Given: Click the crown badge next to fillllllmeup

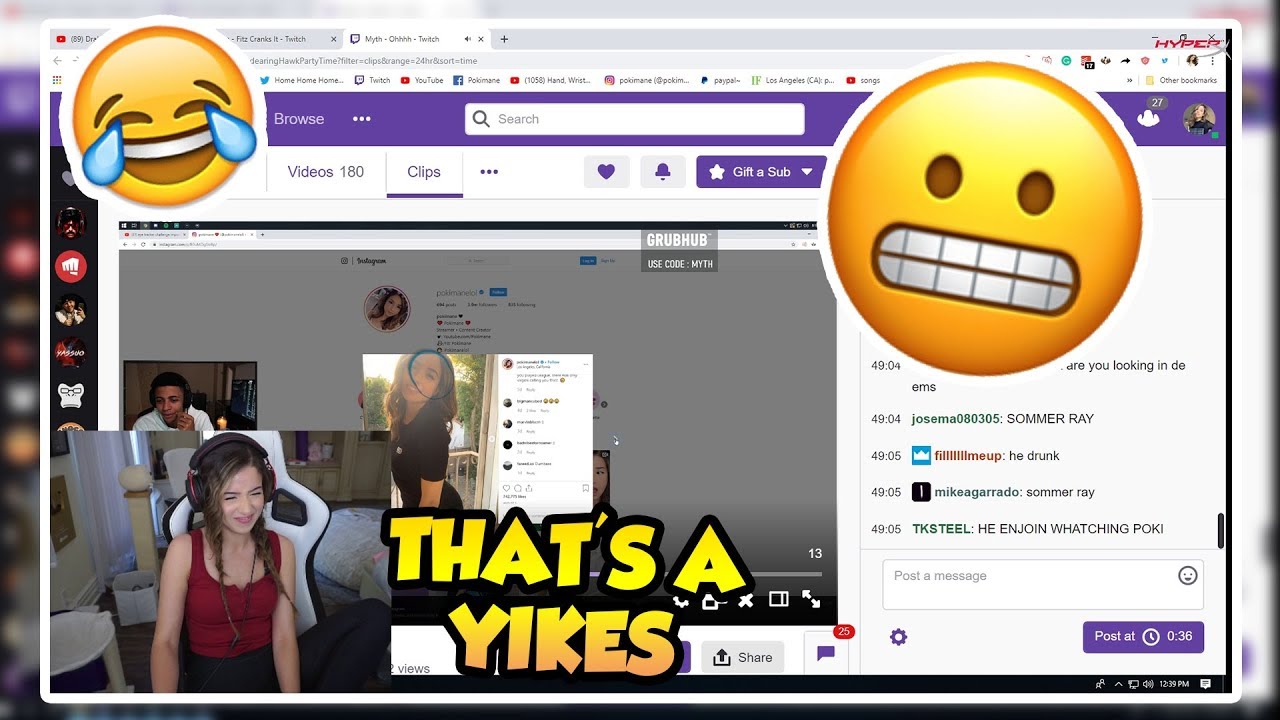Looking at the screenshot, I should (921, 455).
